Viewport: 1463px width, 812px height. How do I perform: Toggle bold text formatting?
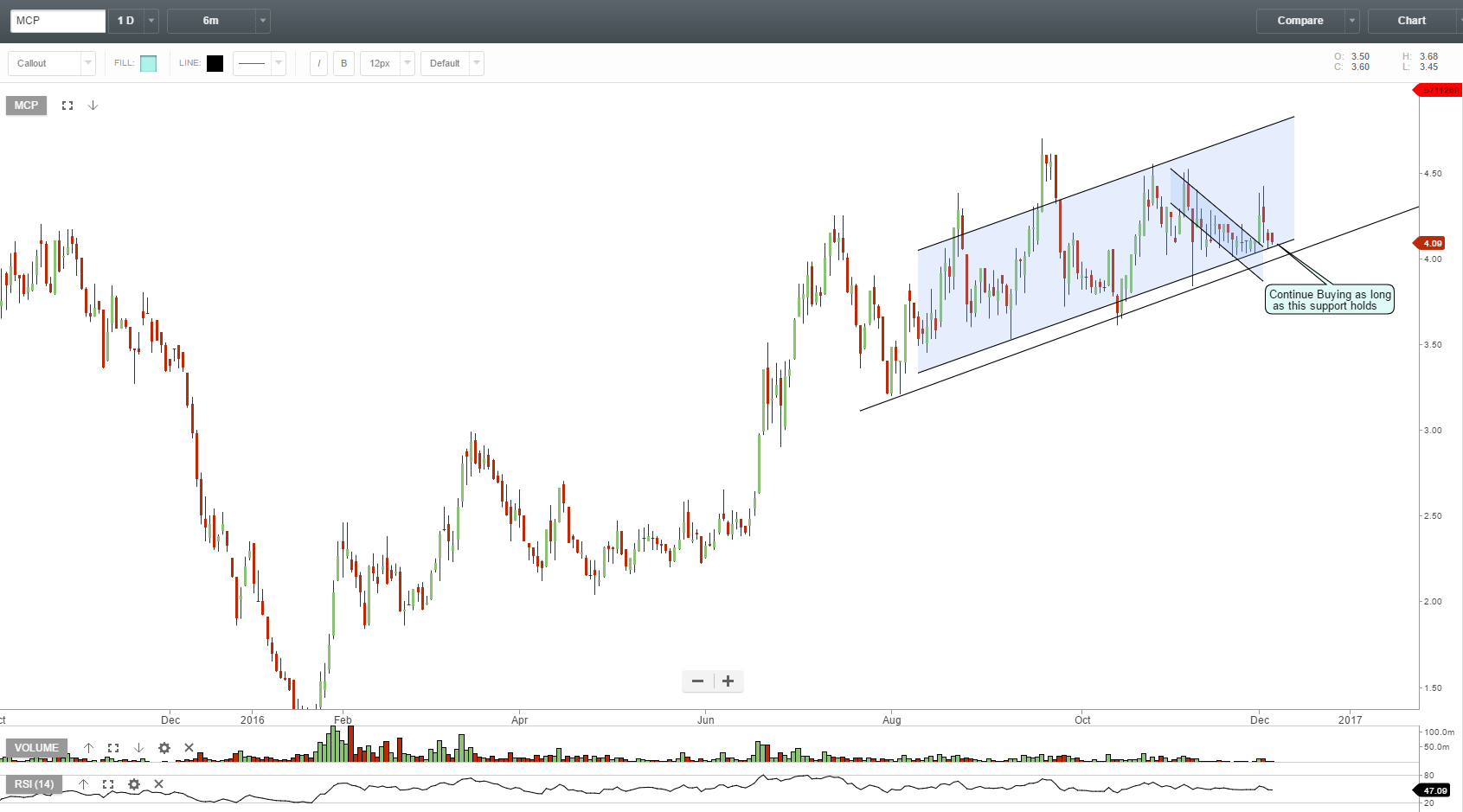pyautogui.click(x=343, y=62)
